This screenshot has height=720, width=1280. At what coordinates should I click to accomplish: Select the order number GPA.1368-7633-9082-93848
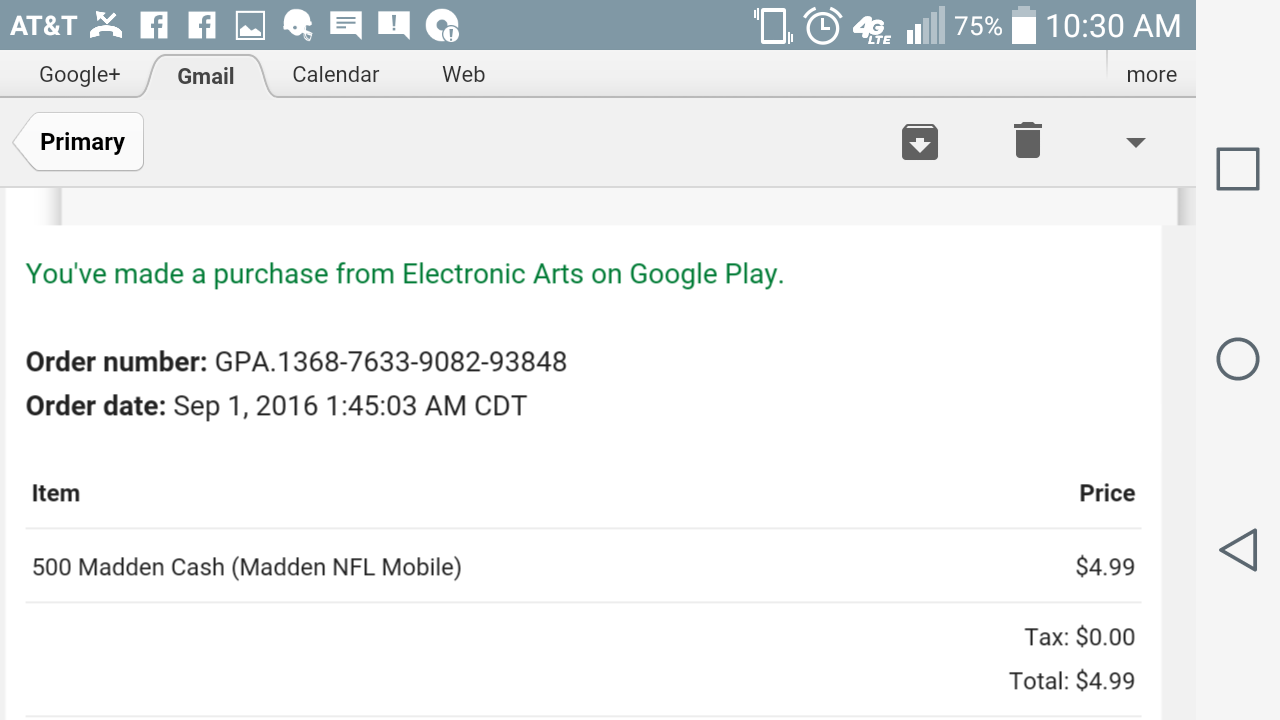tap(391, 362)
